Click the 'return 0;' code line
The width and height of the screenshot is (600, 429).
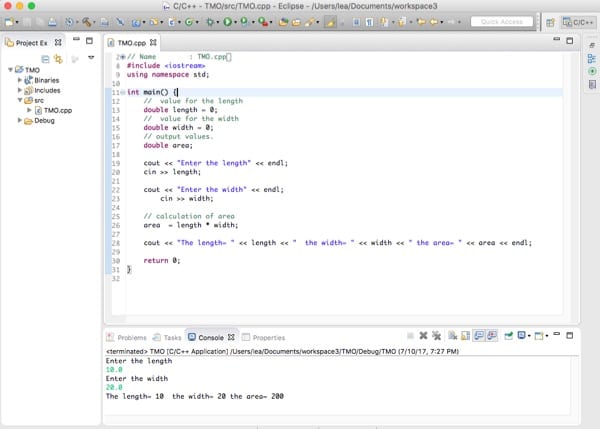161,261
